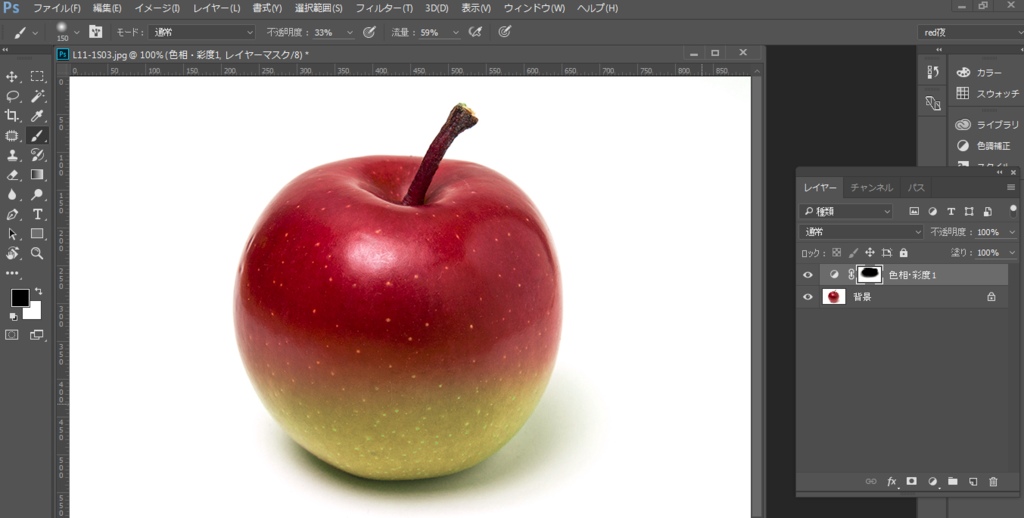Open the layer blend mode dropdown
The height and width of the screenshot is (518, 1024).
pyautogui.click(x=861, y=232)
